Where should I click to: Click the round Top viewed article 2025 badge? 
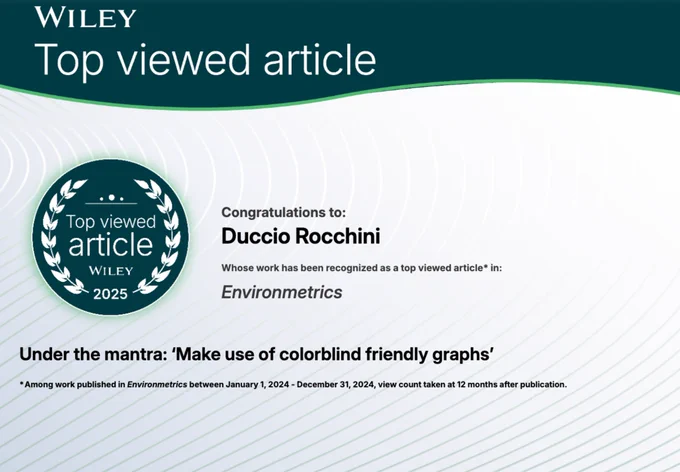pyautogui.click(x=111, y=237)
